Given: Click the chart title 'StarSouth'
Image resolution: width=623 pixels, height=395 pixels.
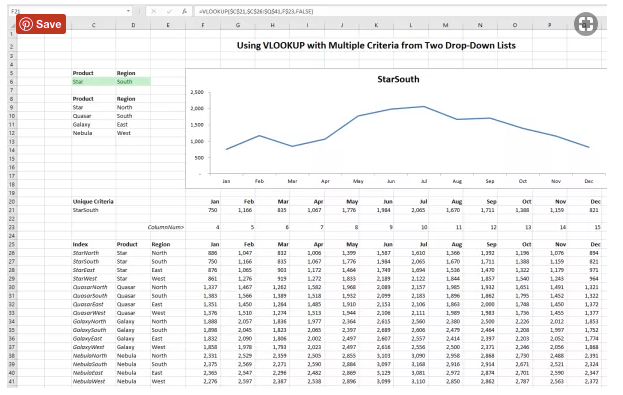Looking at the screenshot, I should pyautogui.click(x=398, y=79).
